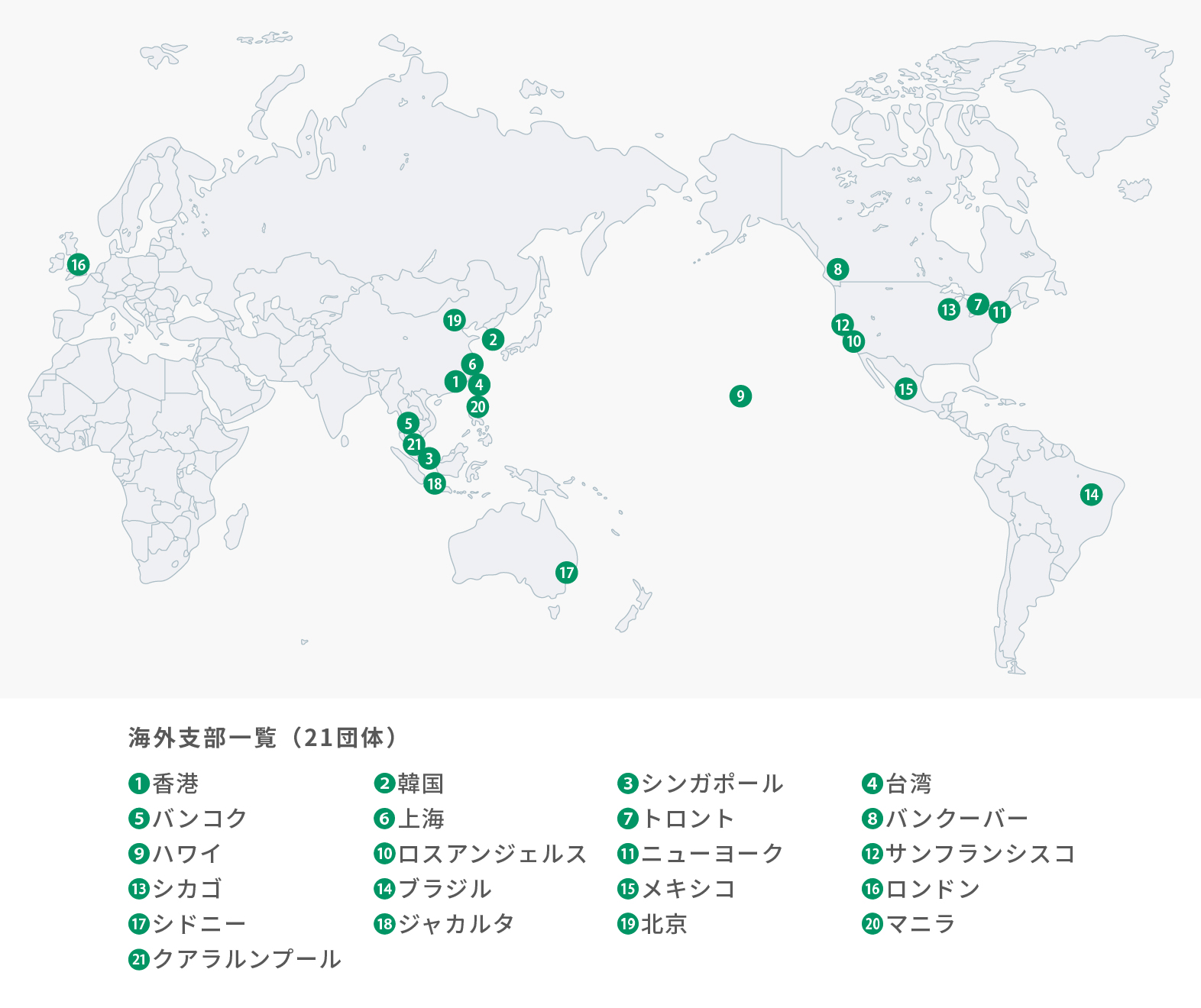The height and width of the screenshot is (1008, 1201).
Task: Select map marker 17 in Australia
Action: (x=566, y=573)
